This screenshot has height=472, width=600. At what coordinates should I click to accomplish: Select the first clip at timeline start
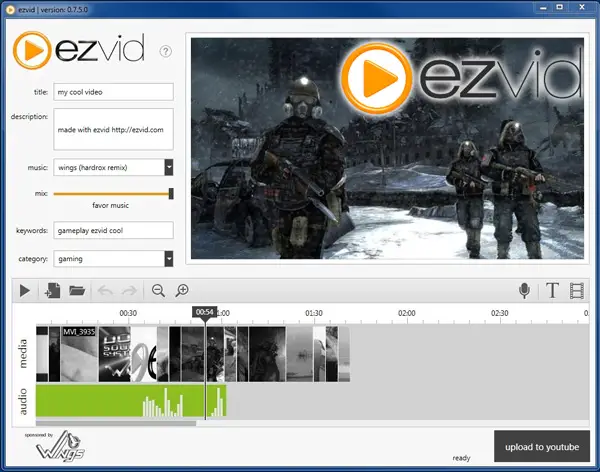tap(42, 354)
